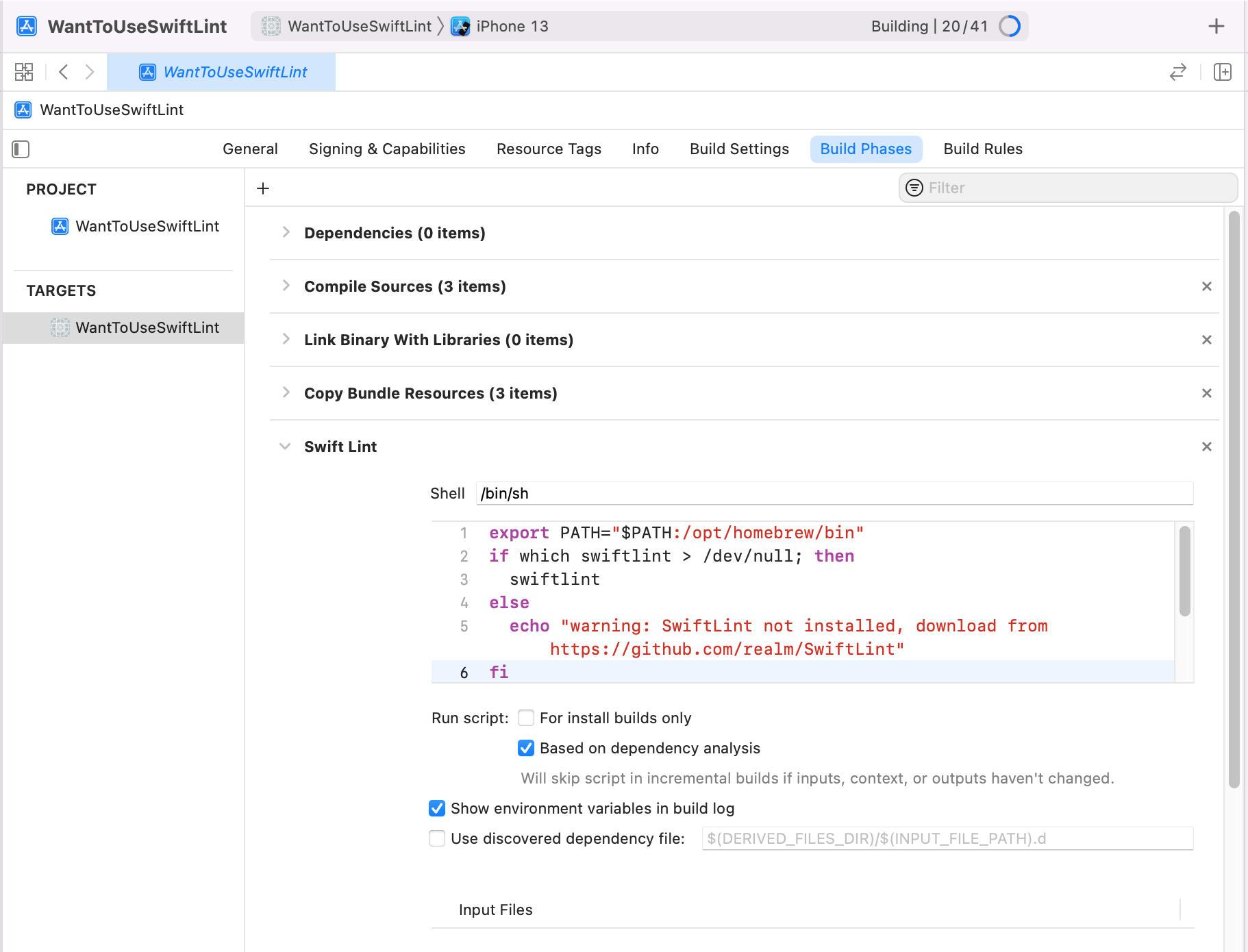Open the related items grid menu

pos(24,72)
